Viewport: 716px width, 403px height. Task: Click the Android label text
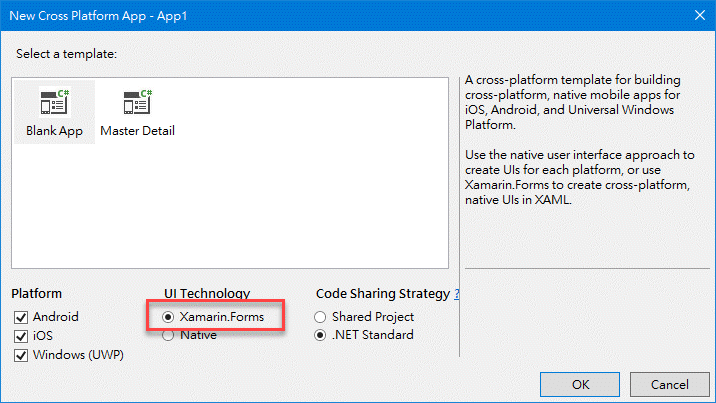coord(56,317)
